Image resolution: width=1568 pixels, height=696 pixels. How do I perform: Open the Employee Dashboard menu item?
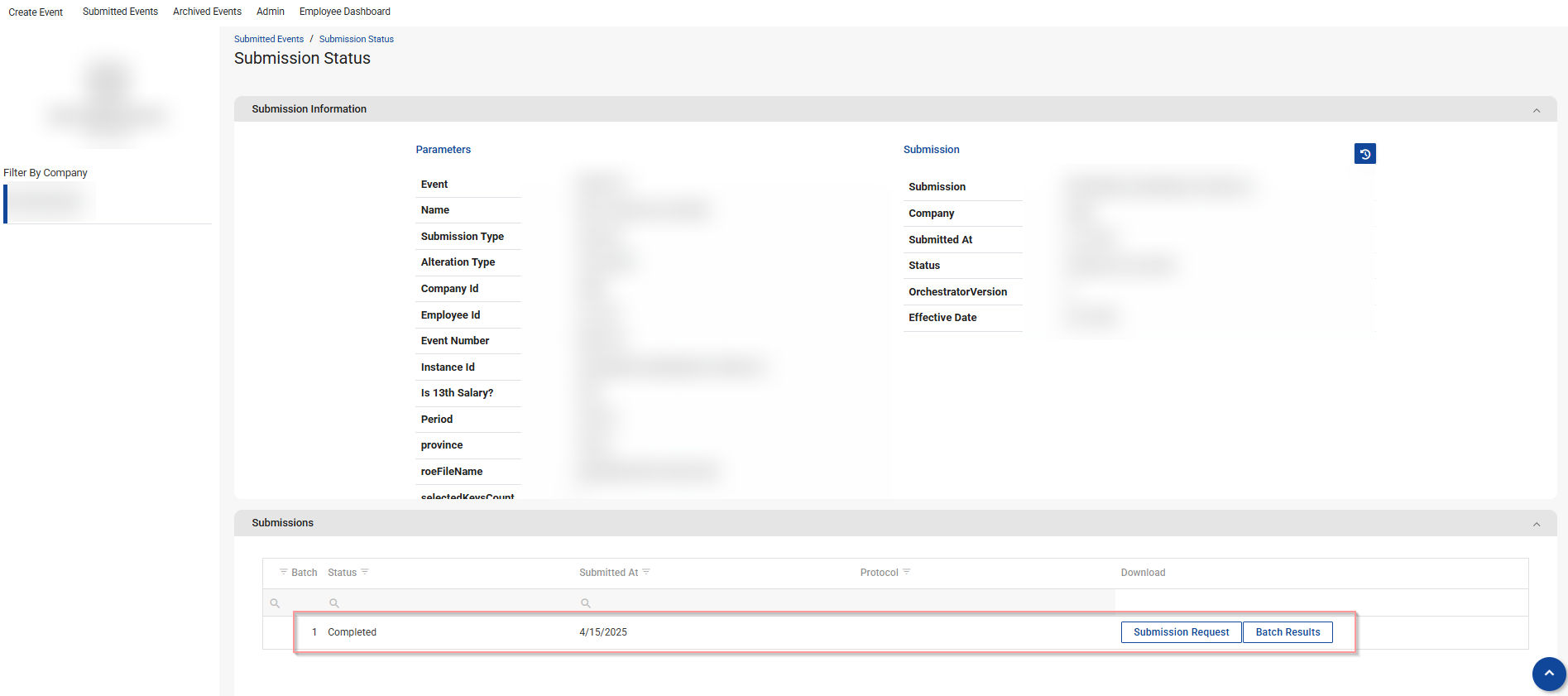point(344,12)
